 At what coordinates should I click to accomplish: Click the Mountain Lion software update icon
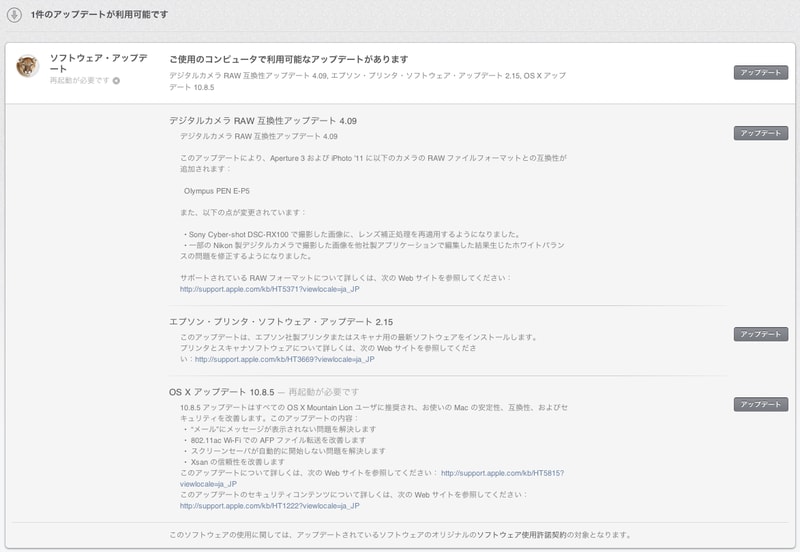click(28, 66)
